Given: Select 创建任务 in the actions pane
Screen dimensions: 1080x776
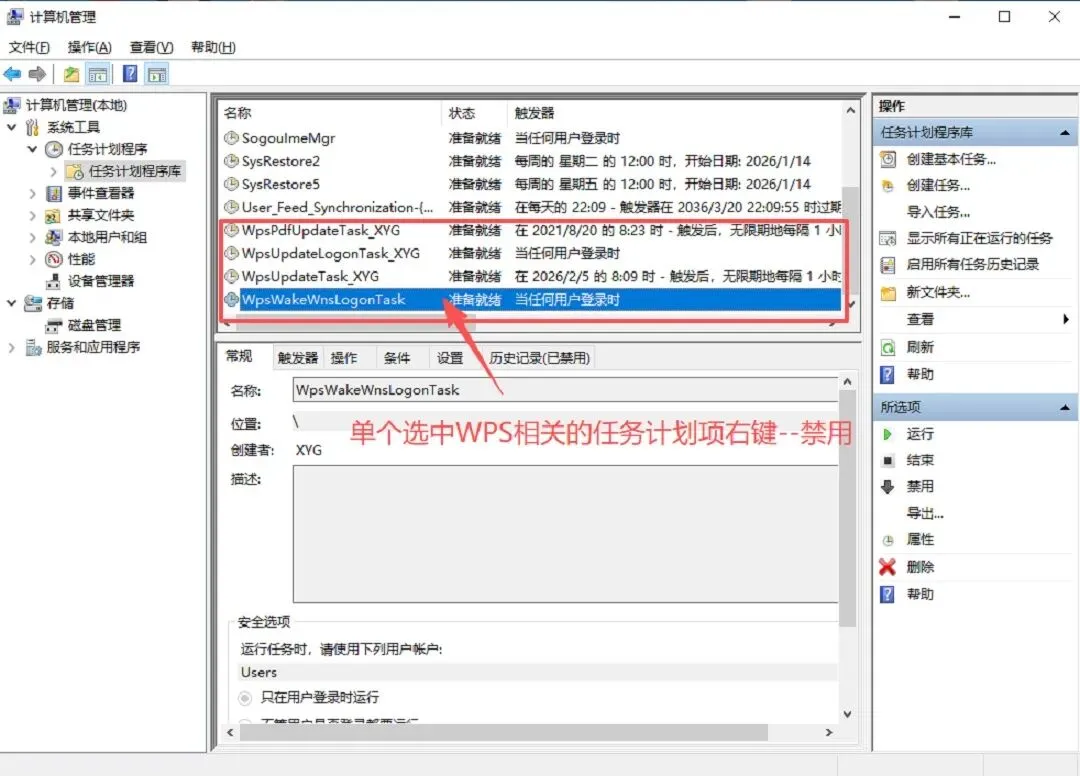Looking at the screenshot, I should coord(937,185).
